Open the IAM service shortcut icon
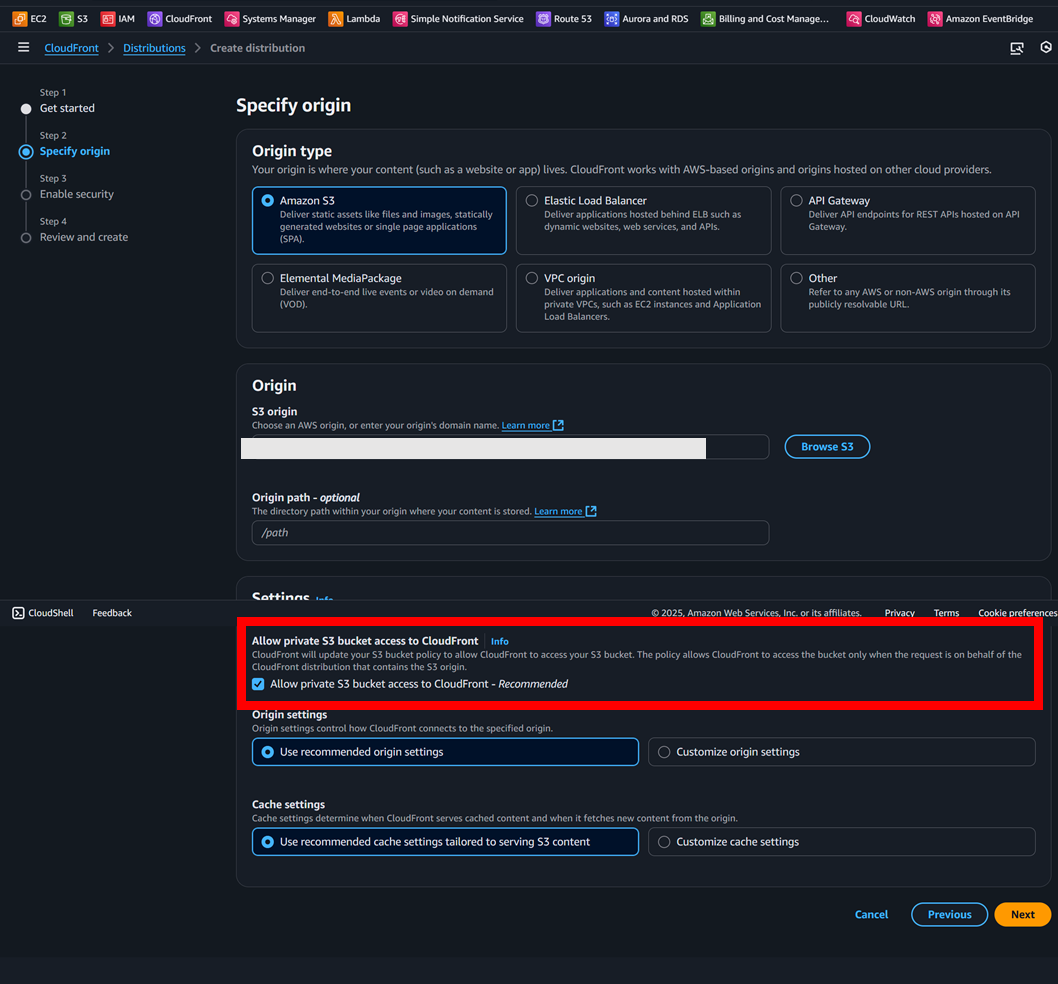 [x=107, y=19]
